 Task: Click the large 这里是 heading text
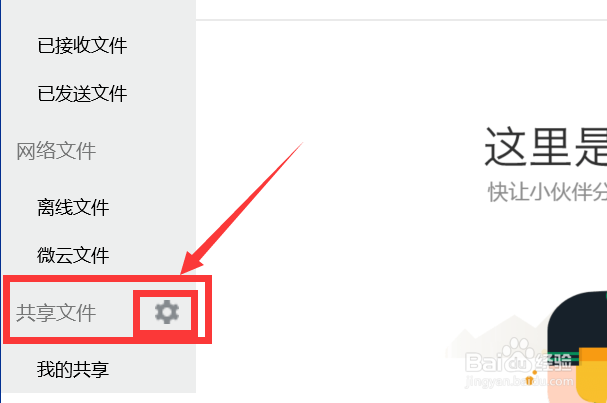pyautogui.click(x=545, y=147)
